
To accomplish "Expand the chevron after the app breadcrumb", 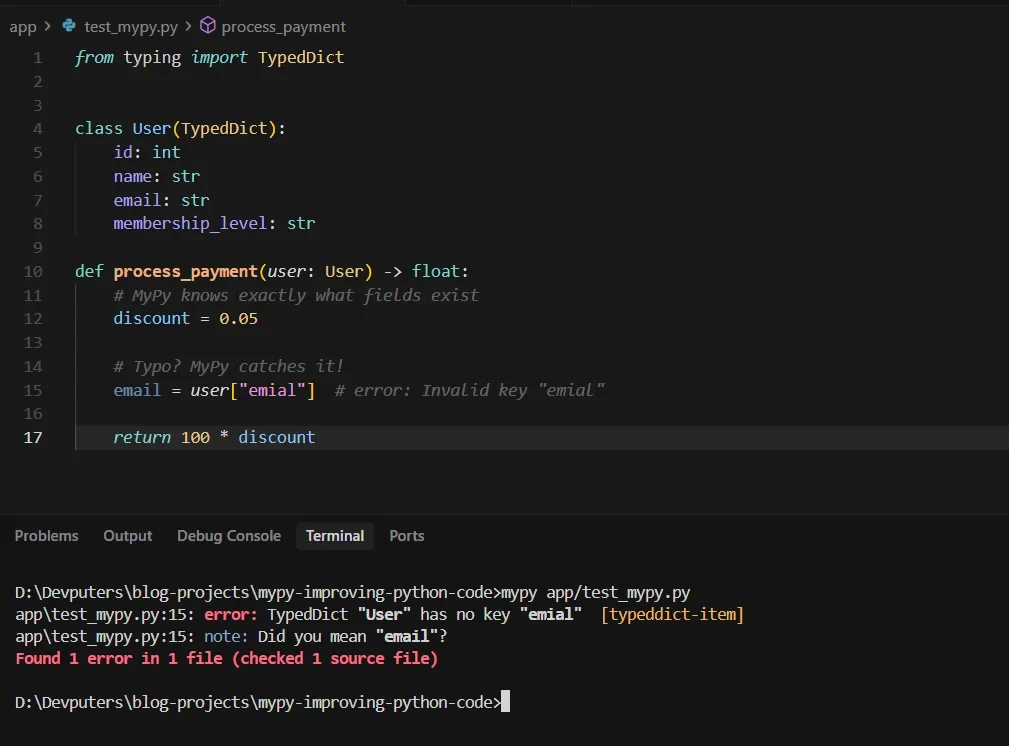I will point(47,26).
